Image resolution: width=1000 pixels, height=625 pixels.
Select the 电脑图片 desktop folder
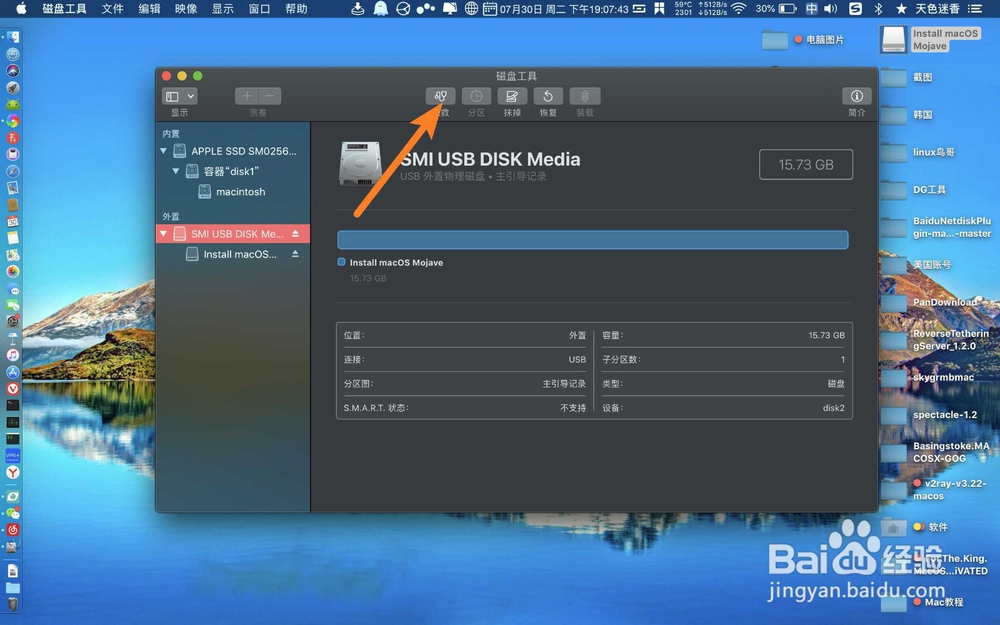pos(775,40)
